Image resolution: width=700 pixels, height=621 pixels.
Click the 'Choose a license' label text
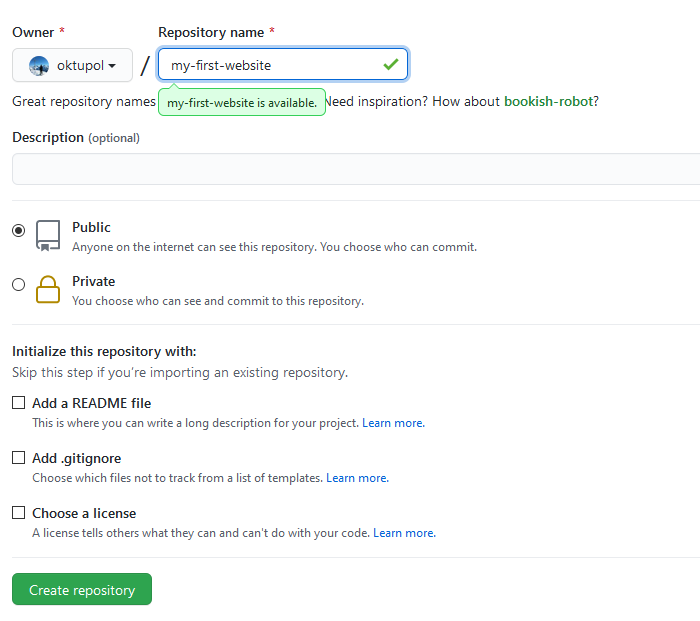[84, 513]
